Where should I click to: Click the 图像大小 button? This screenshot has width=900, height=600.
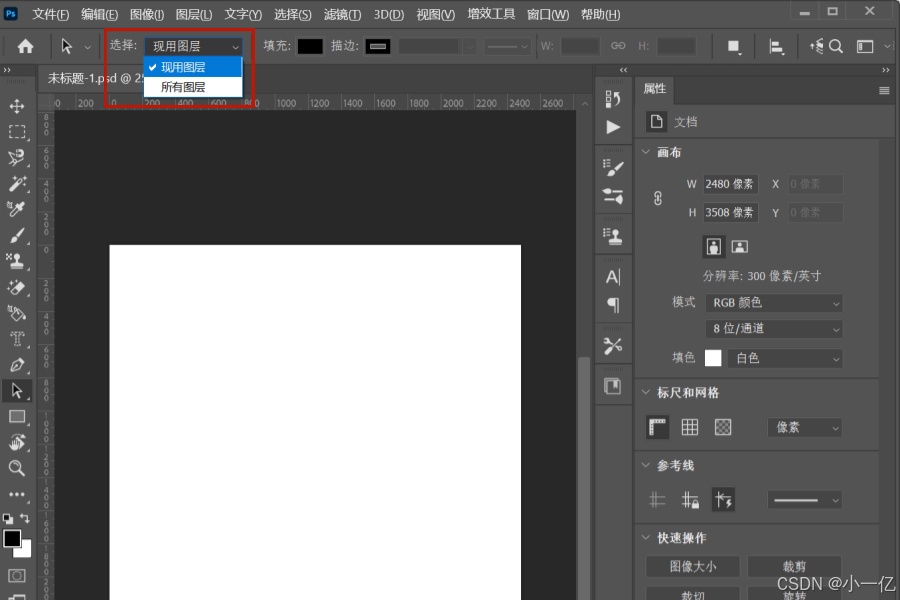(693, 567)
